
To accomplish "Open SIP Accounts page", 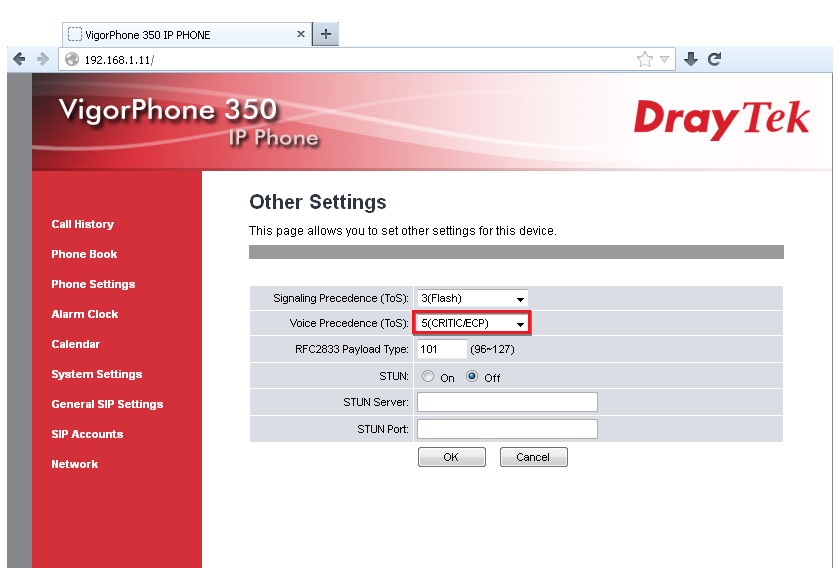I will (x=87, y=434).
